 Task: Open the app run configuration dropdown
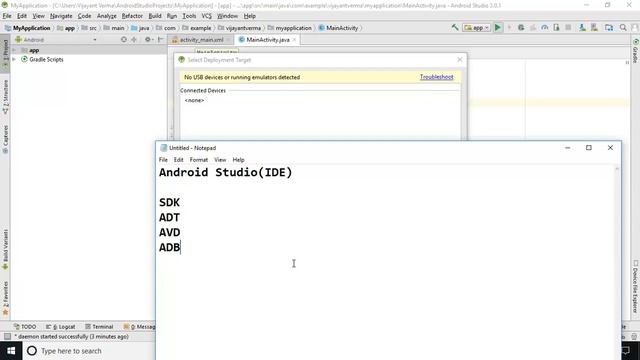[476, 28]
